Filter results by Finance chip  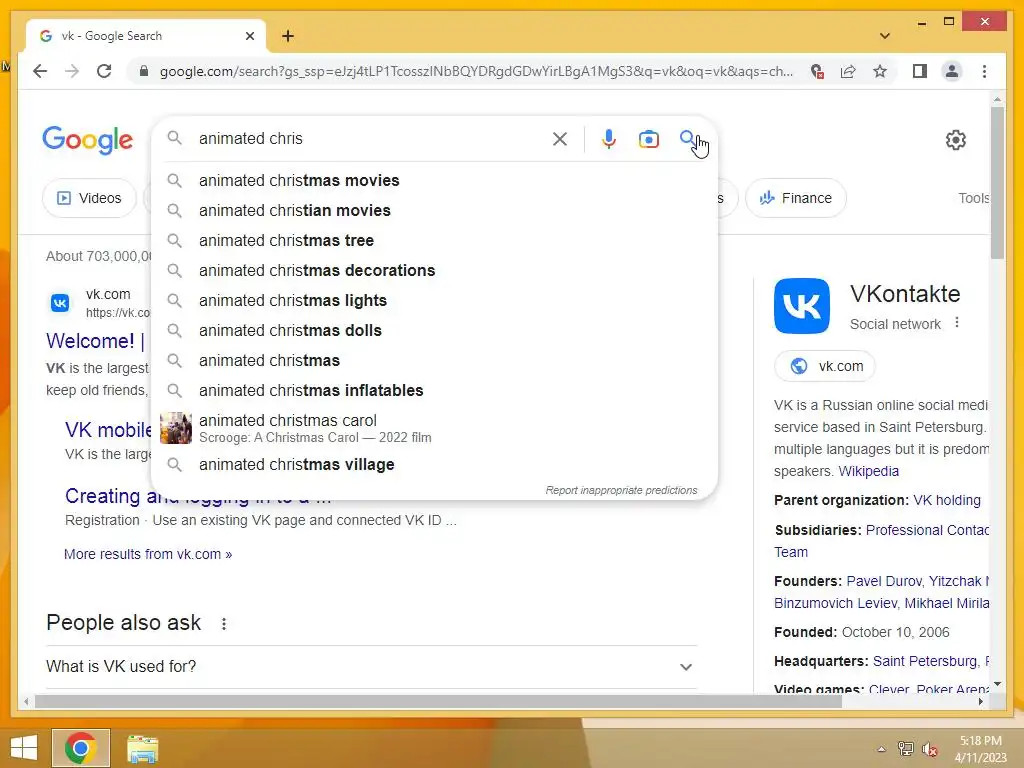[795, 198]
